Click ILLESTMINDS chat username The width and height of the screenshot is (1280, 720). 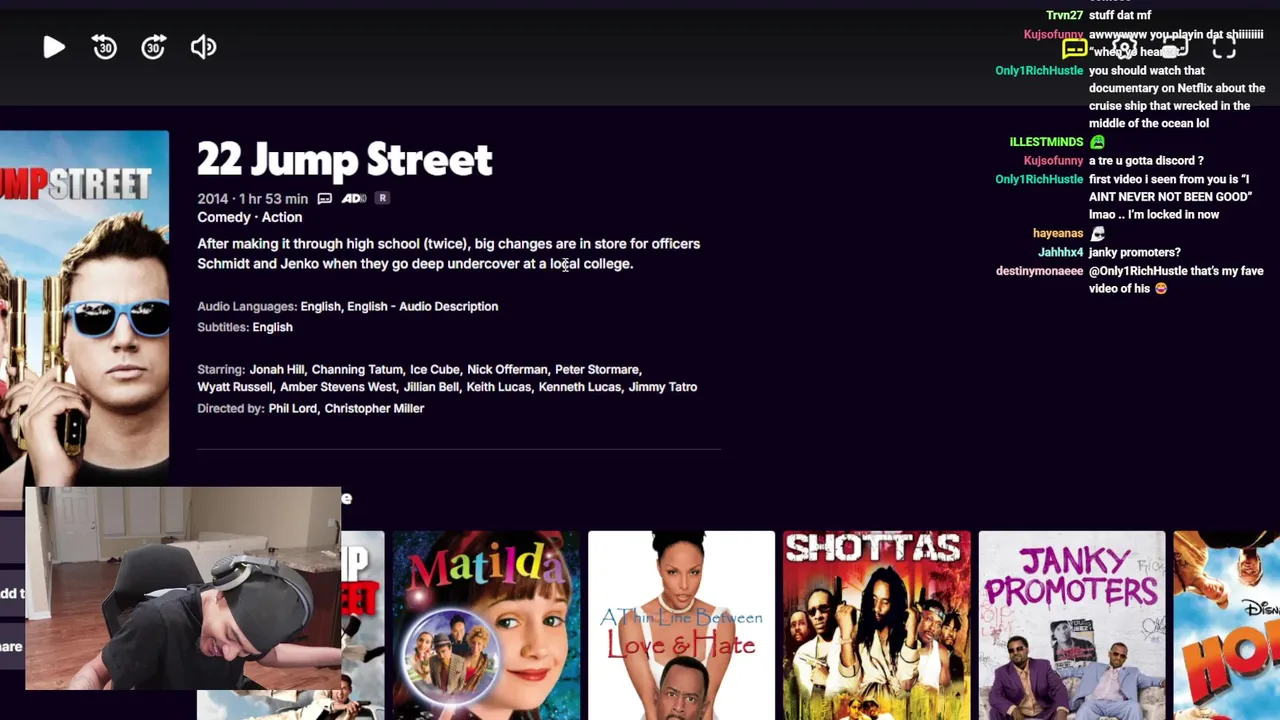point(1046,142)
